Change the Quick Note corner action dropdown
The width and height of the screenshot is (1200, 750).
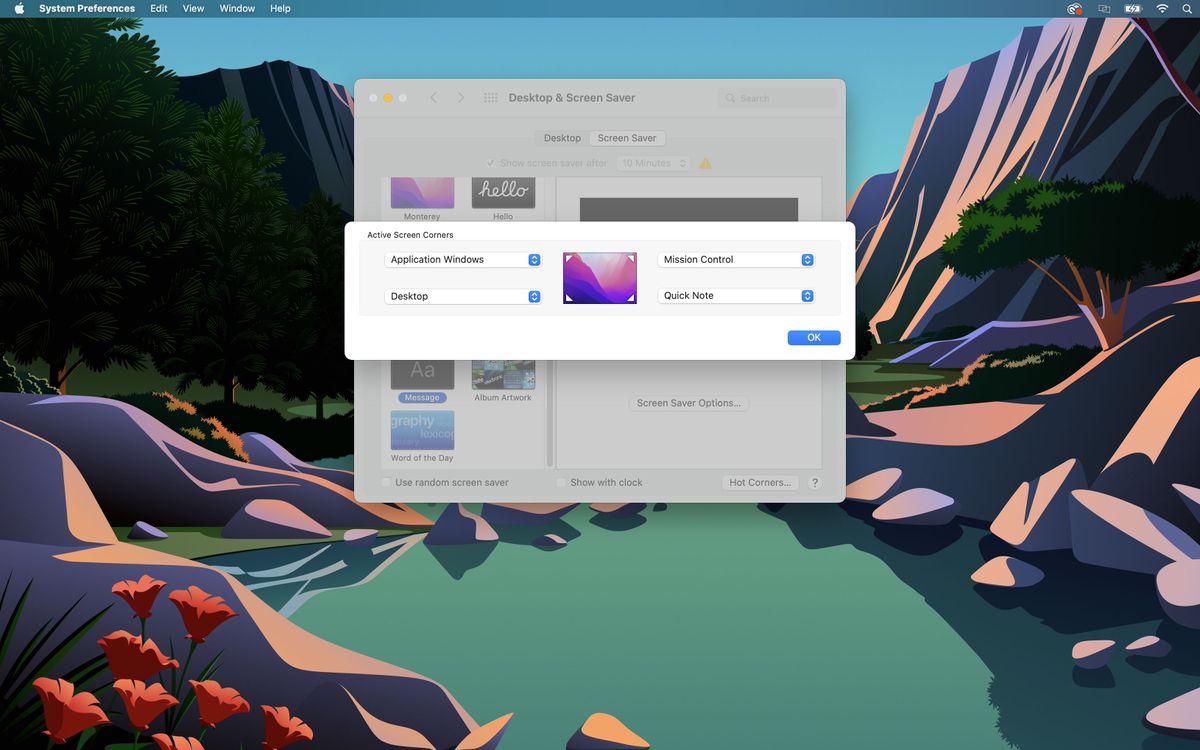pos(736,295)
